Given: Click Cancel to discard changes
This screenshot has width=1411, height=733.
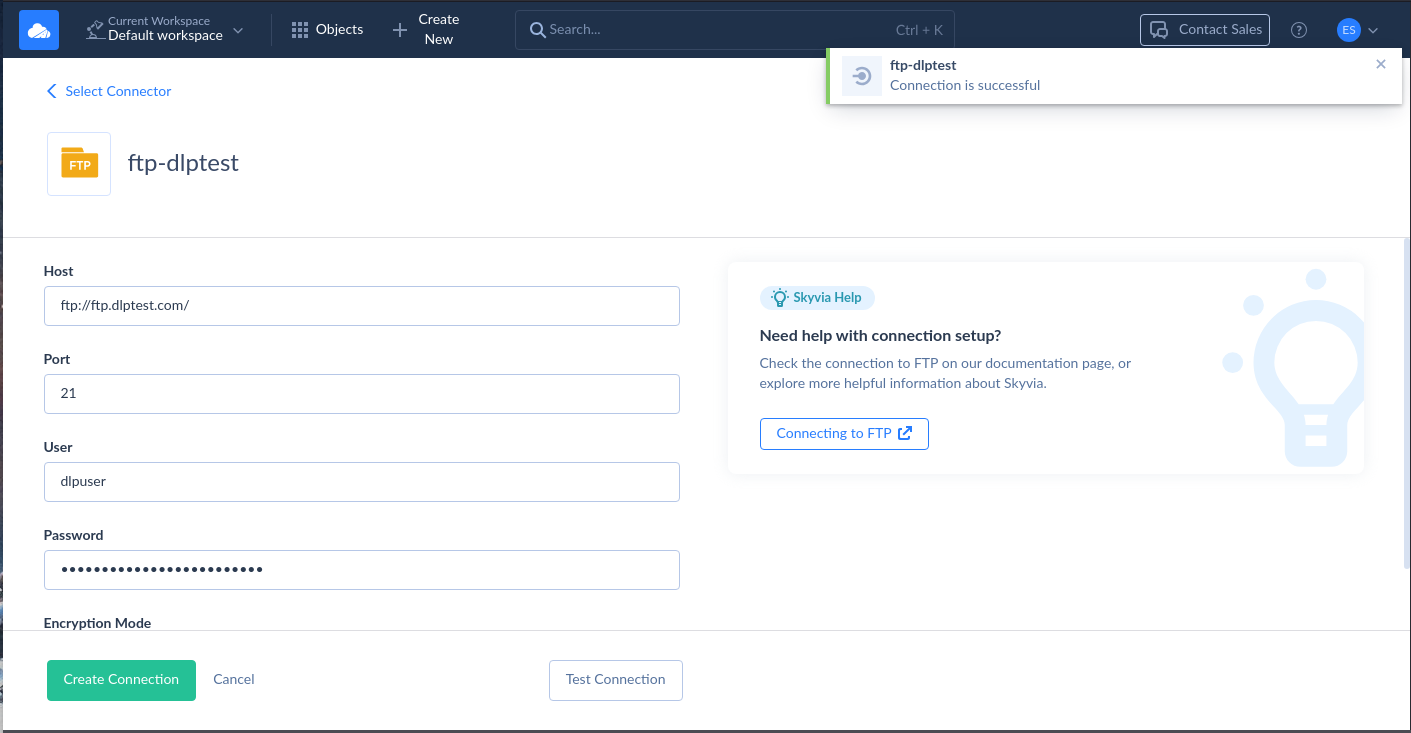Looking at the screenshot, I should coord(233,679).
